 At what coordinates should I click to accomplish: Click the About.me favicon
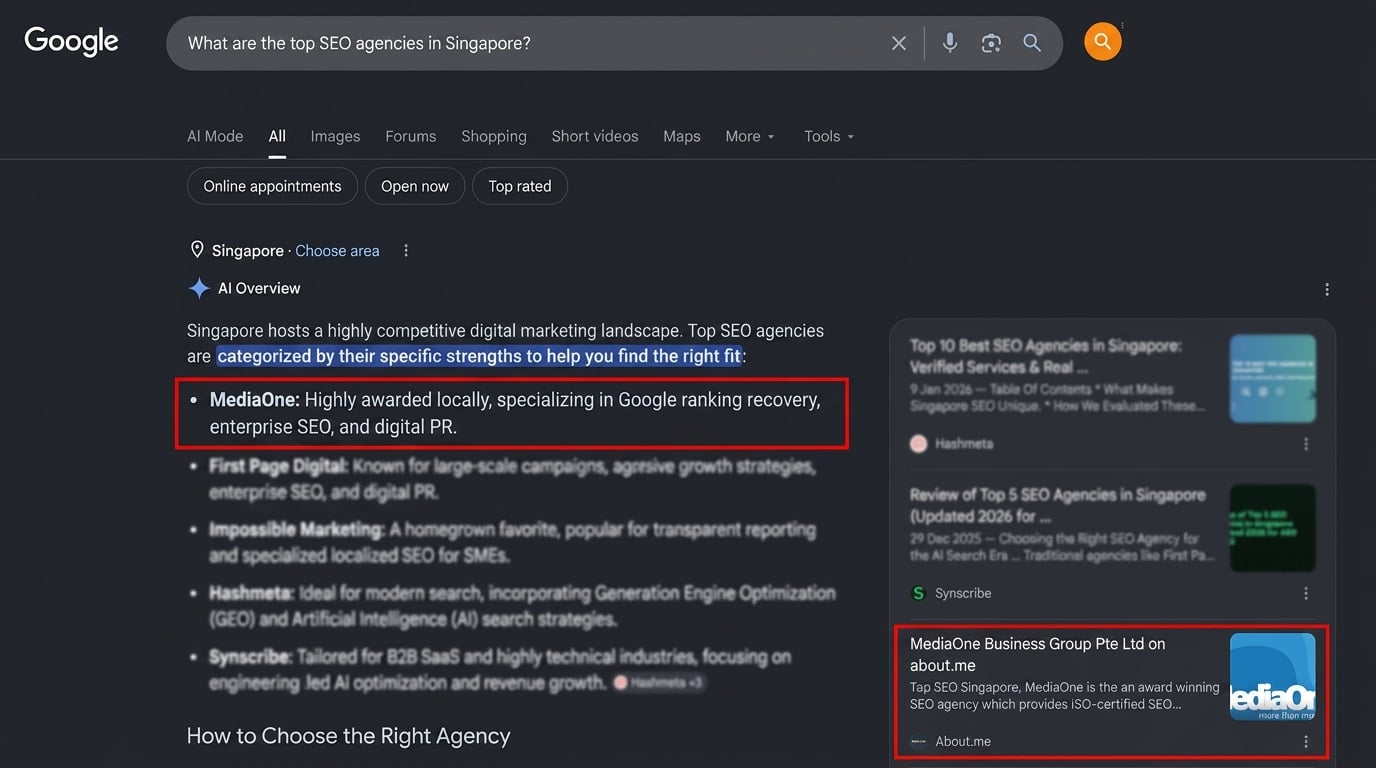pyautogui.click(x=918, y=742)
